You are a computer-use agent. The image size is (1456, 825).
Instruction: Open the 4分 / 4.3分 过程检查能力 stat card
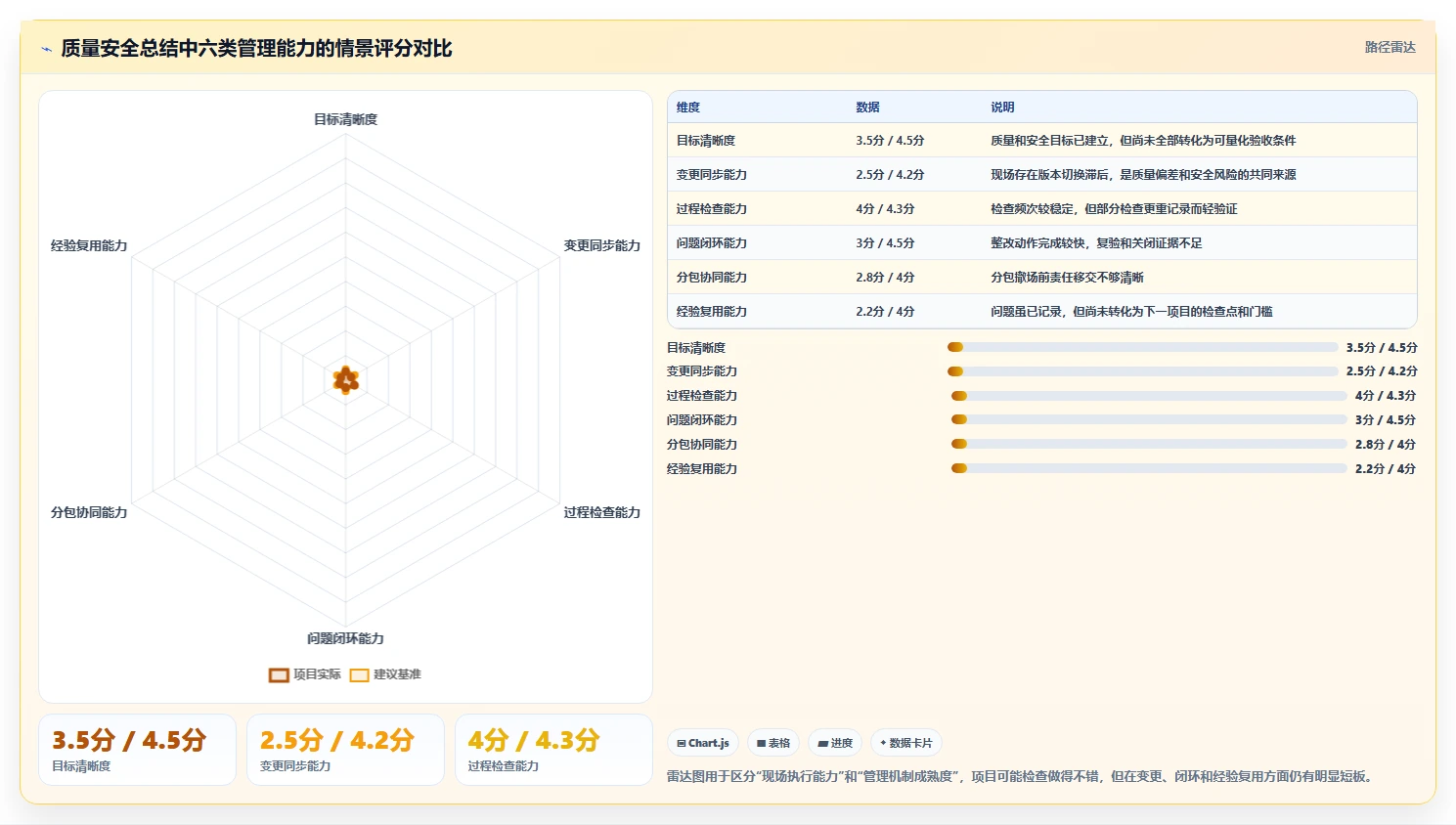click(553, 750)
